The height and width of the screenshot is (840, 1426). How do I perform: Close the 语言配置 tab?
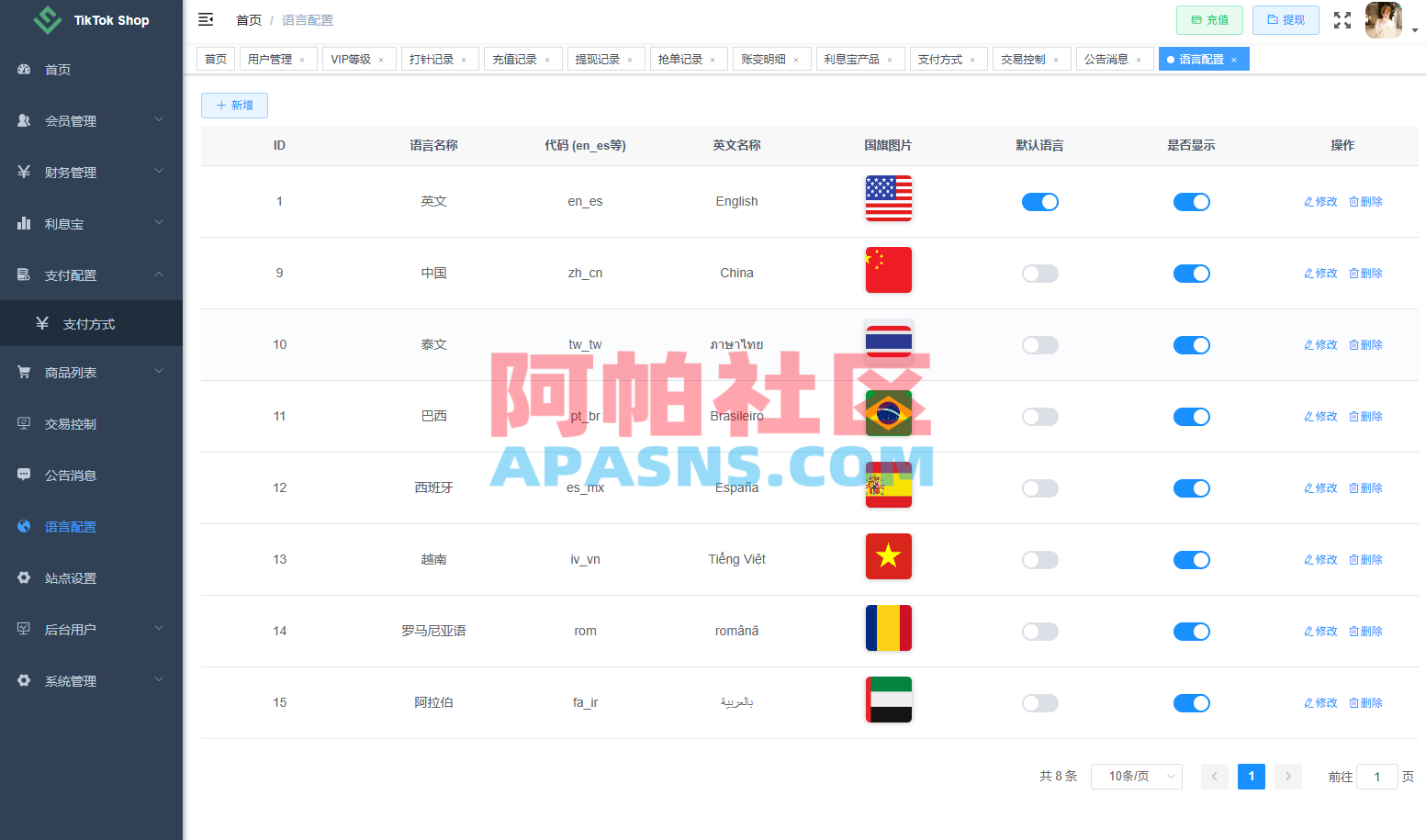click(1234, 60)
